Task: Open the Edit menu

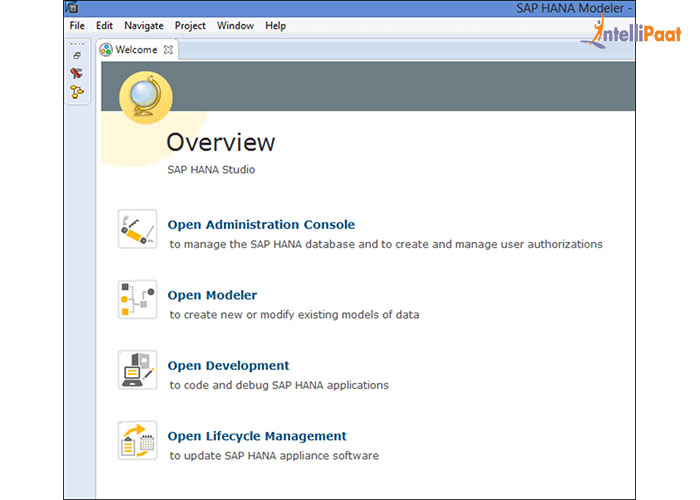Action: (x=104, y=26)
